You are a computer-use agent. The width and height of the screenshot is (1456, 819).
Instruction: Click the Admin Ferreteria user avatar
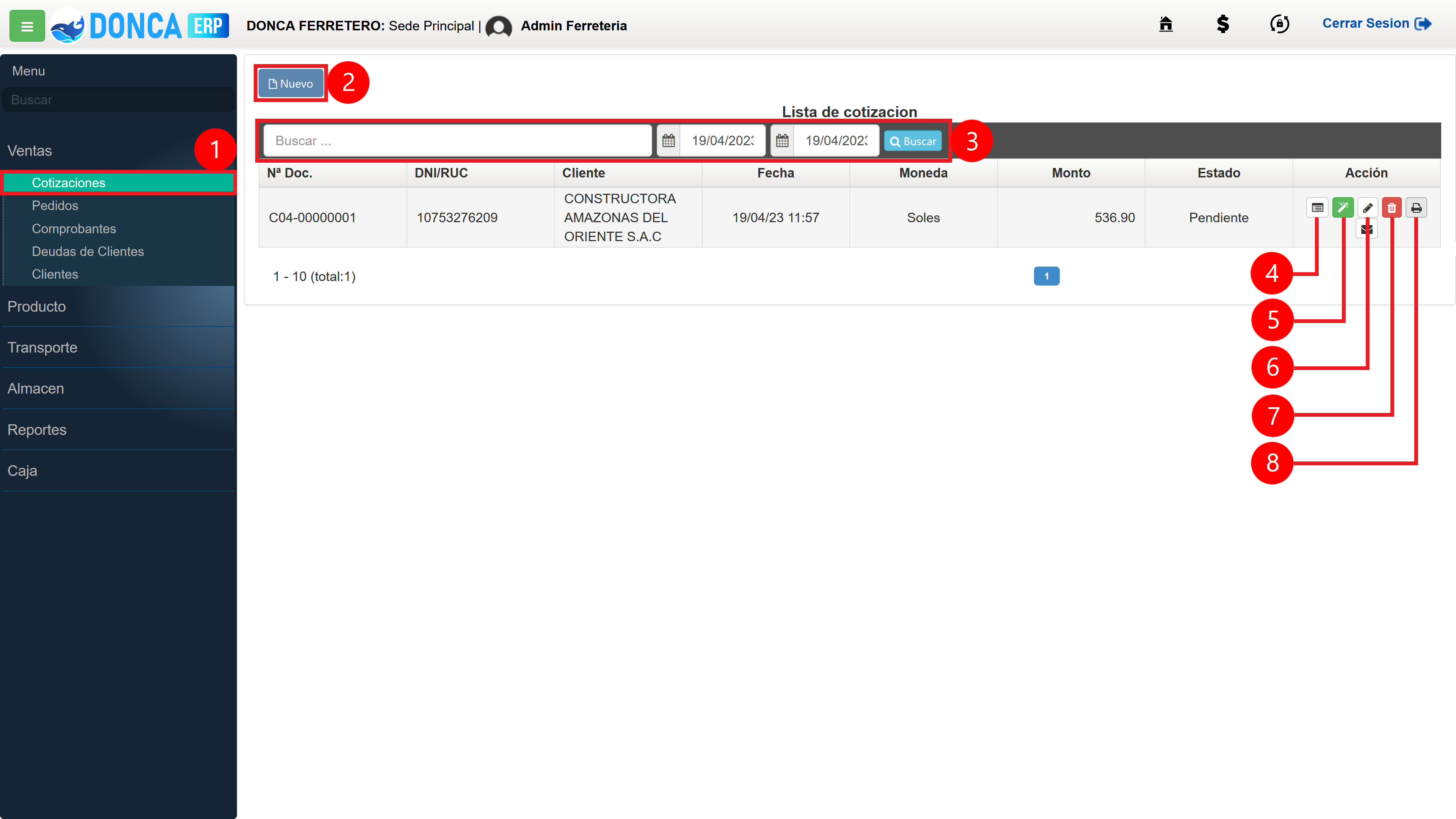[x=499, y=27]
